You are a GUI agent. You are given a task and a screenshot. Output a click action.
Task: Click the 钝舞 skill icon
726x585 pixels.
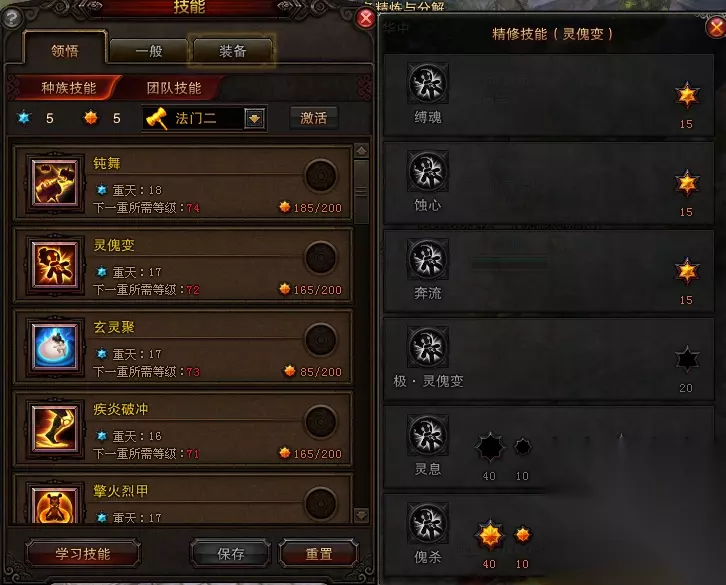coord(54,182)
